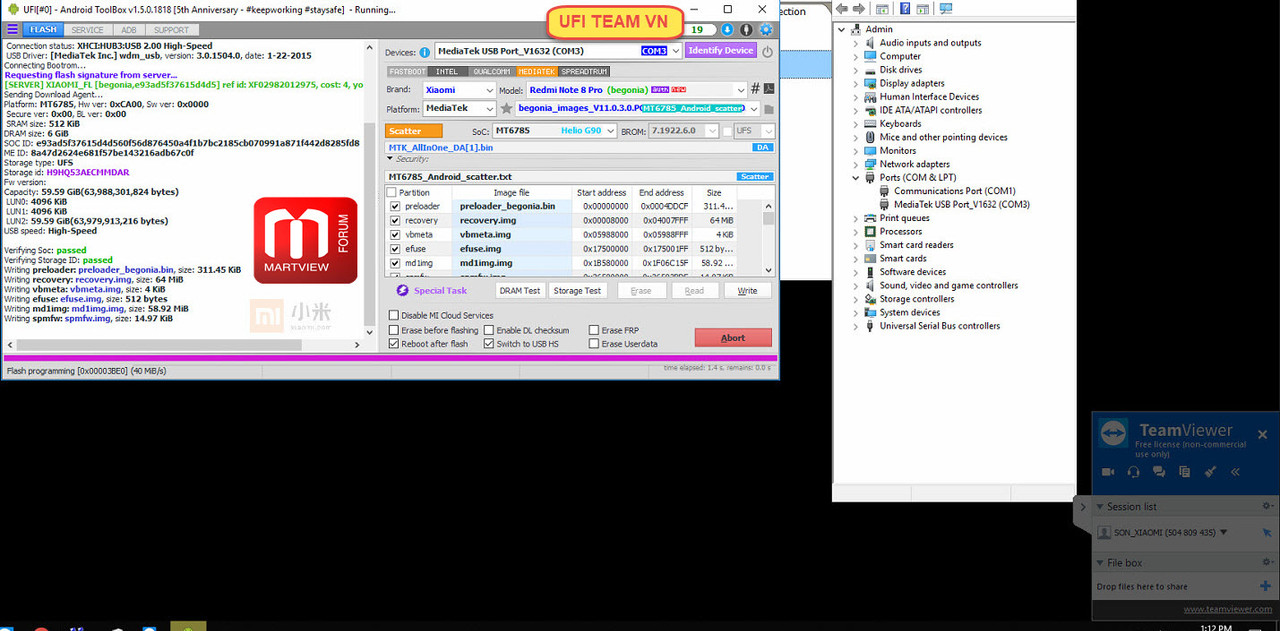Click TeamViewer brush/whiteboard icon
Viewport: 1280px width, 631px height.
(1209, 471)
